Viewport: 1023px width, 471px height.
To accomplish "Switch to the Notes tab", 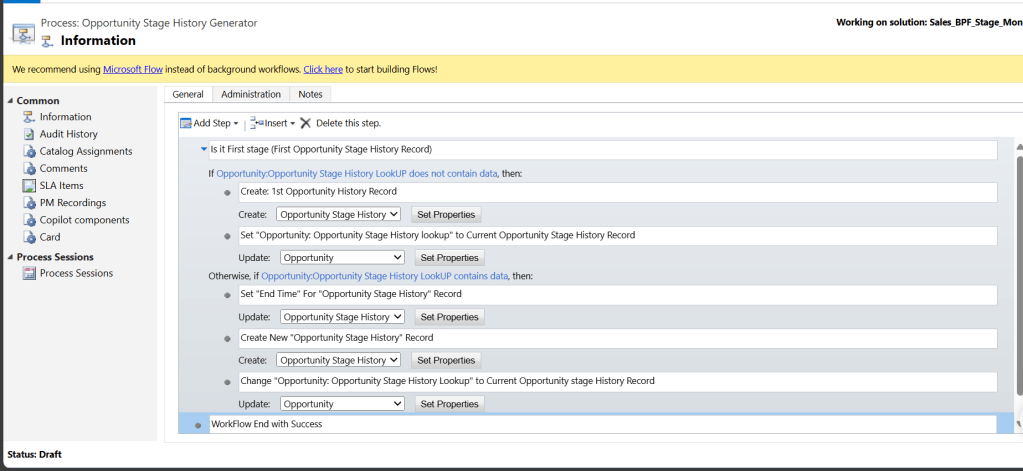I will (311, 95).
